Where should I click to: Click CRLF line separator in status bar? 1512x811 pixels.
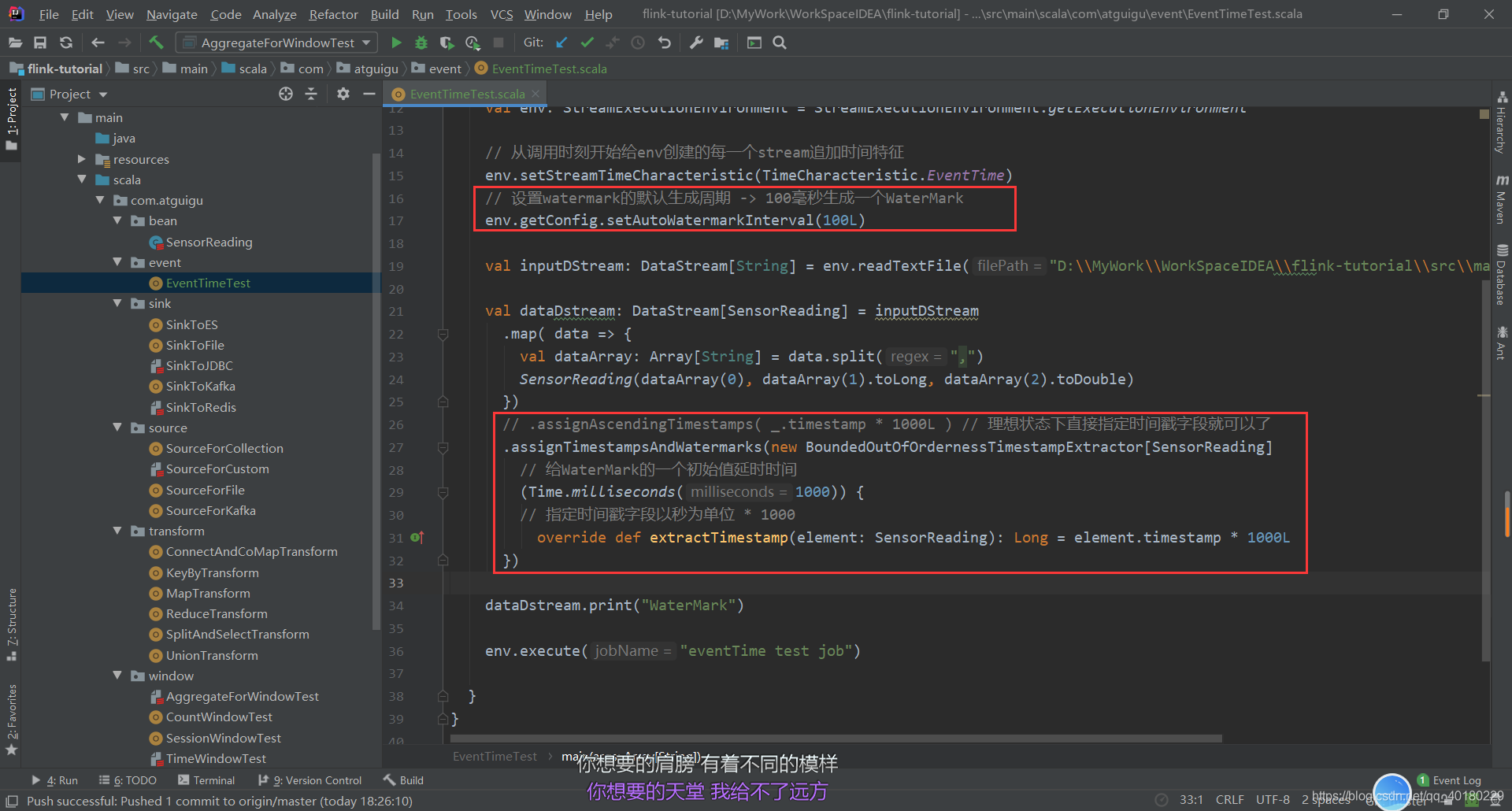coord(1229,799)
